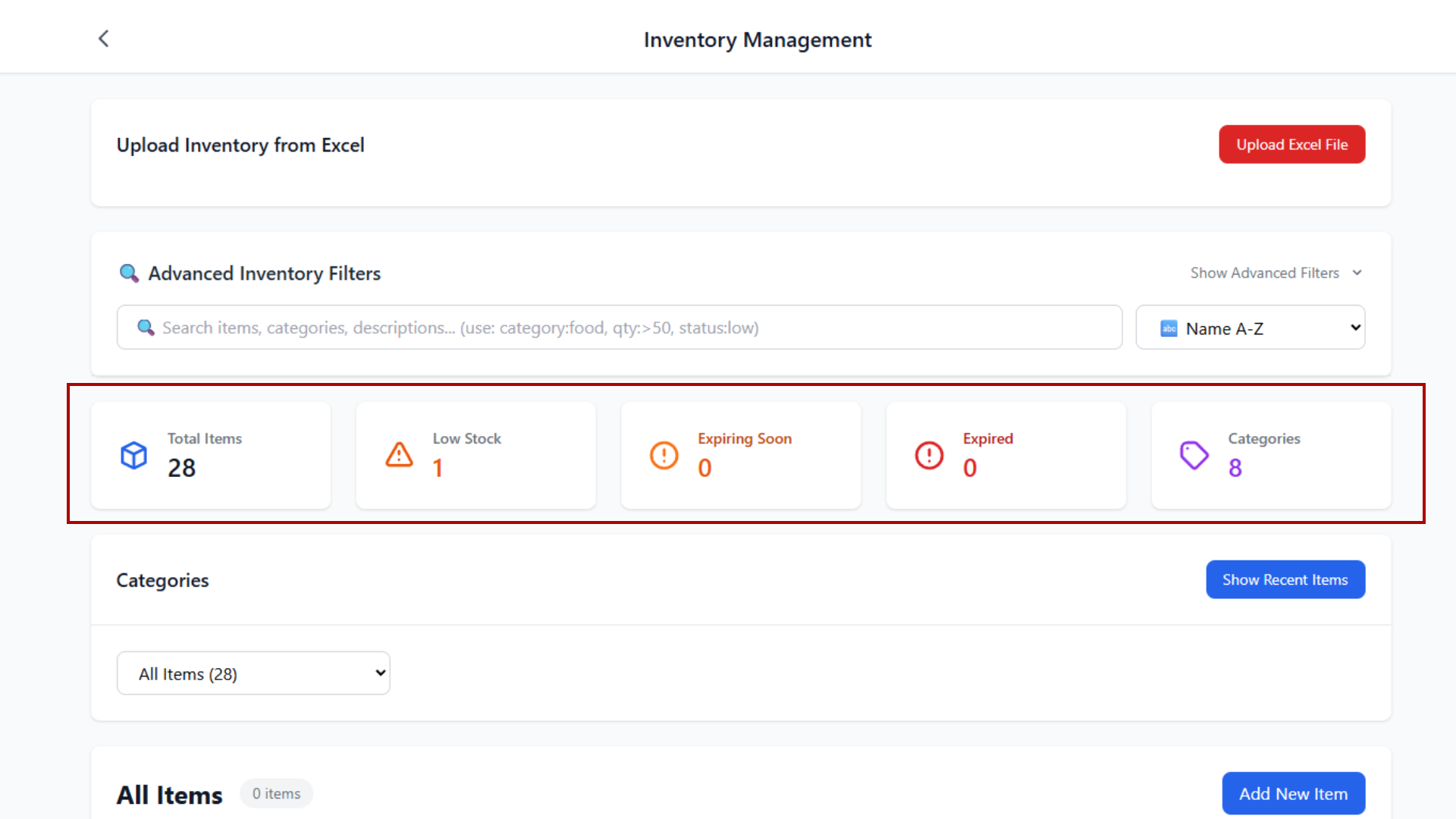Open the All Items (28) category dropdown

253,673
